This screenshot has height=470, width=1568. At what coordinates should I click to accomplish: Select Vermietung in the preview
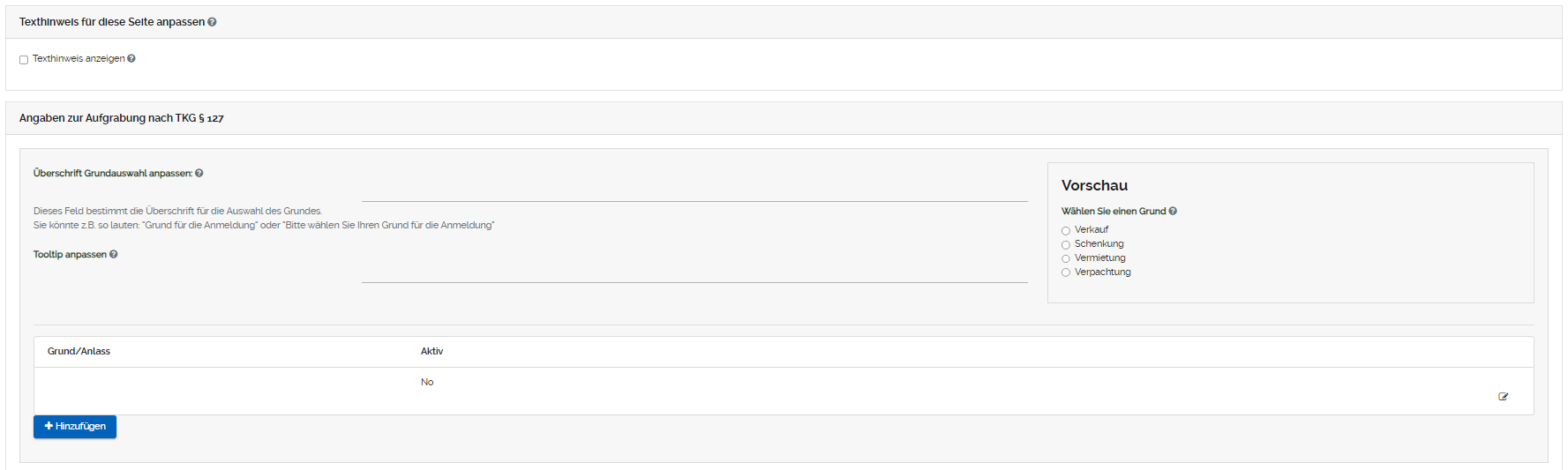tap(1066, 259)
